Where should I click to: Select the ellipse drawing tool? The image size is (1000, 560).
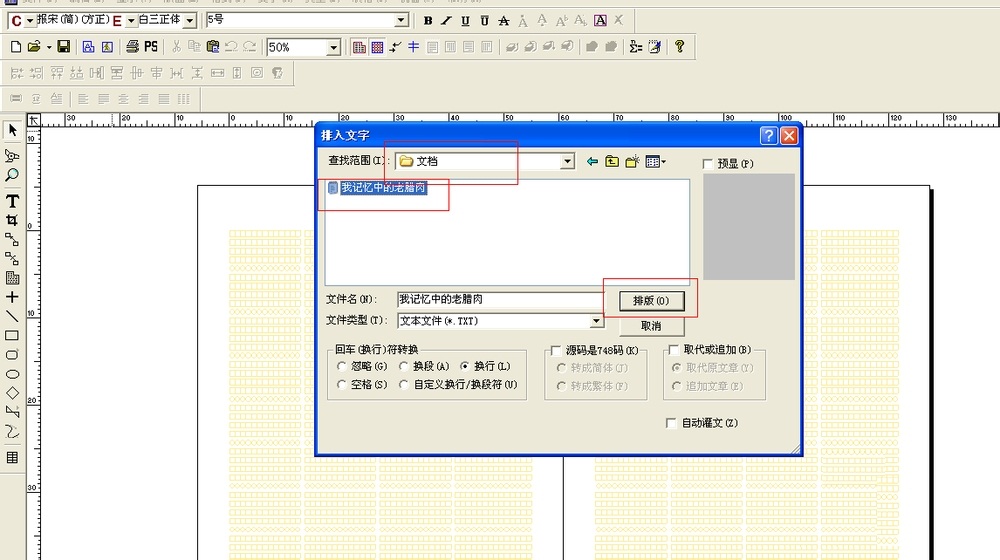pos(12,374)
